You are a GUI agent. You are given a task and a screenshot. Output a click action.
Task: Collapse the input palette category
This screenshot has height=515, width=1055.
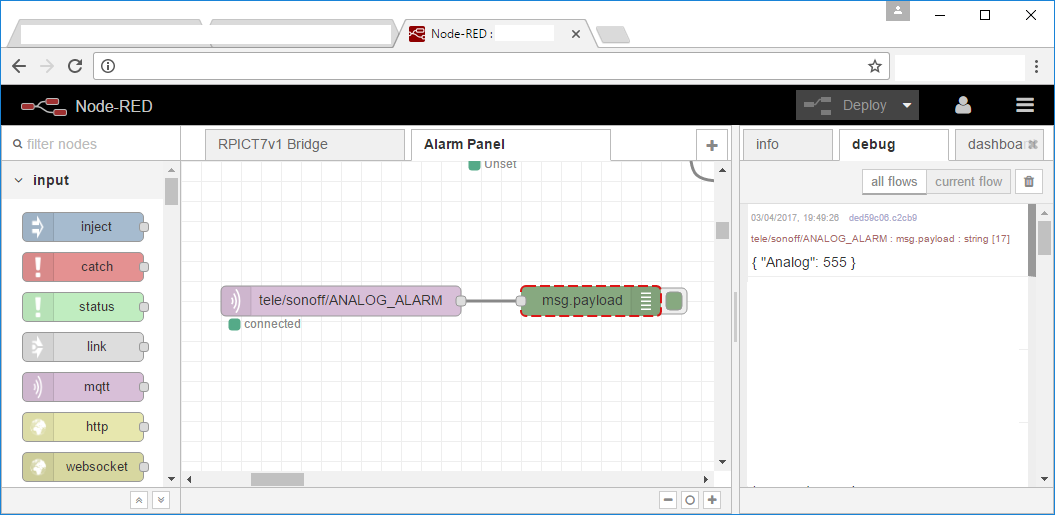(82, 180)
